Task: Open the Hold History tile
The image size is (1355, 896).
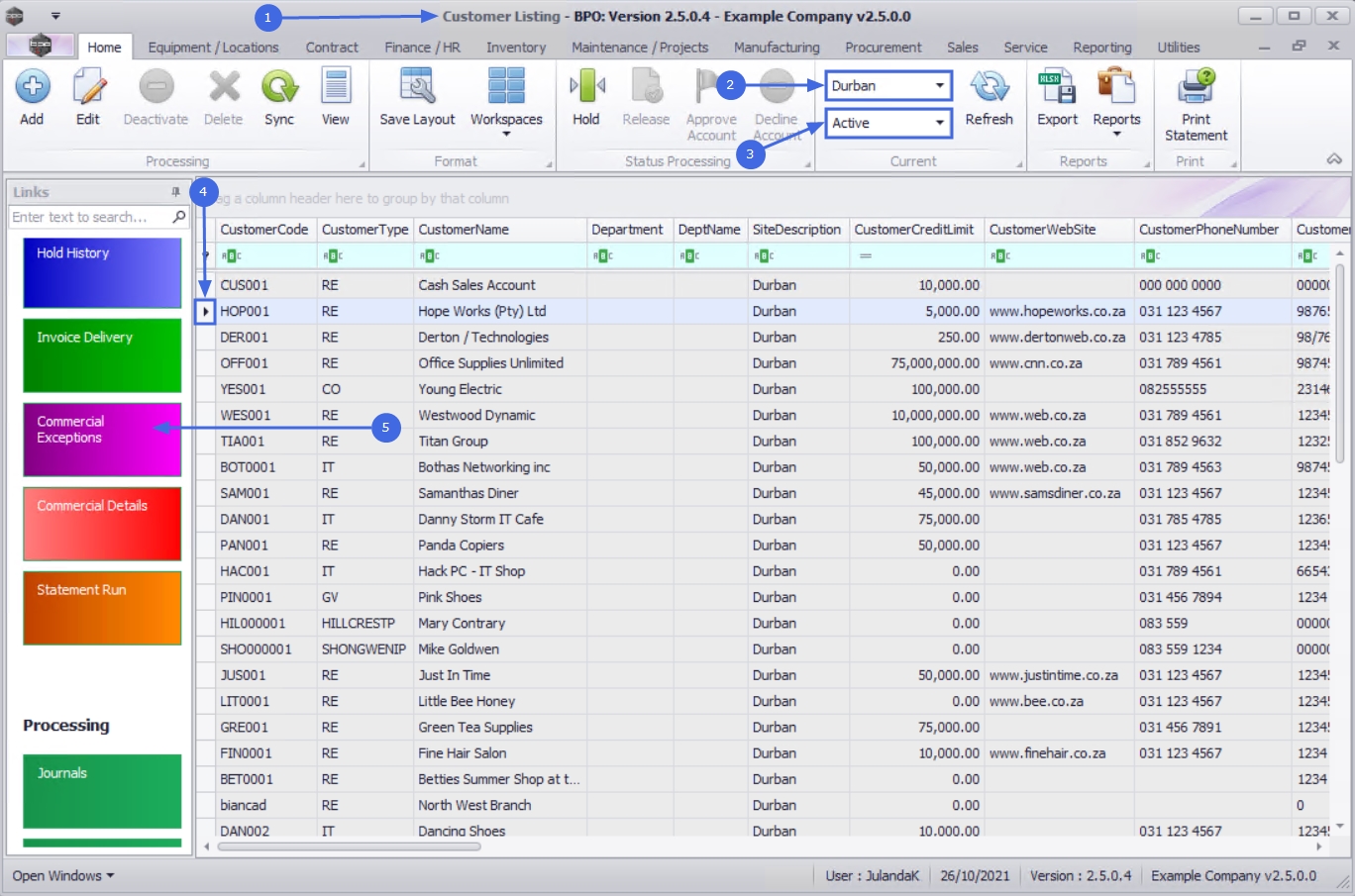Action: (x=102, y=273)
